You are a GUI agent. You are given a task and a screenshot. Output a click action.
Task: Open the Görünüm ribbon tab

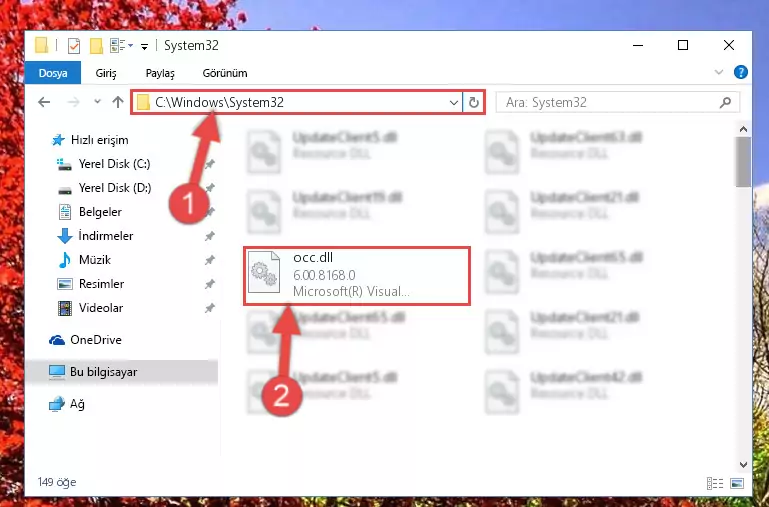[x=225, y=73]
